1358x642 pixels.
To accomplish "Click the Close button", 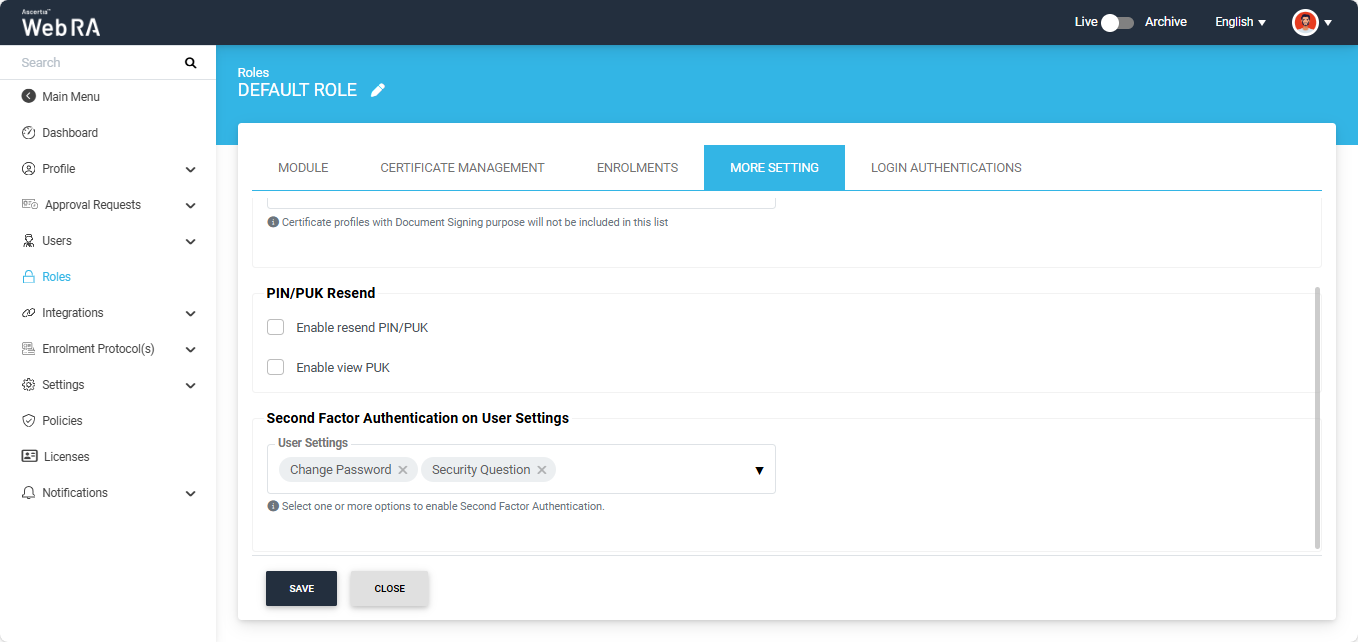I will click(389, 589).
